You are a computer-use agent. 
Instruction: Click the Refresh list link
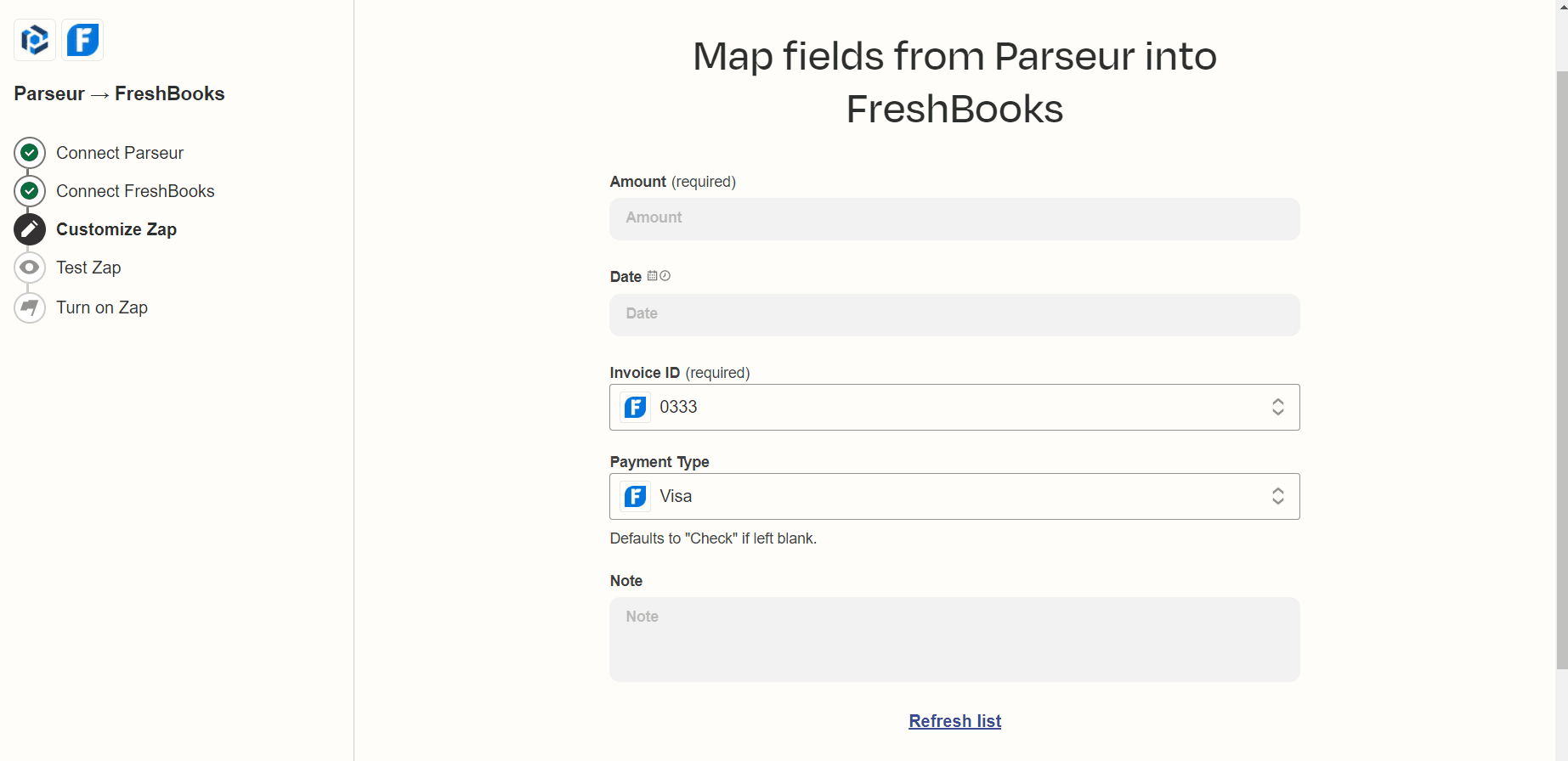[954, 720]
